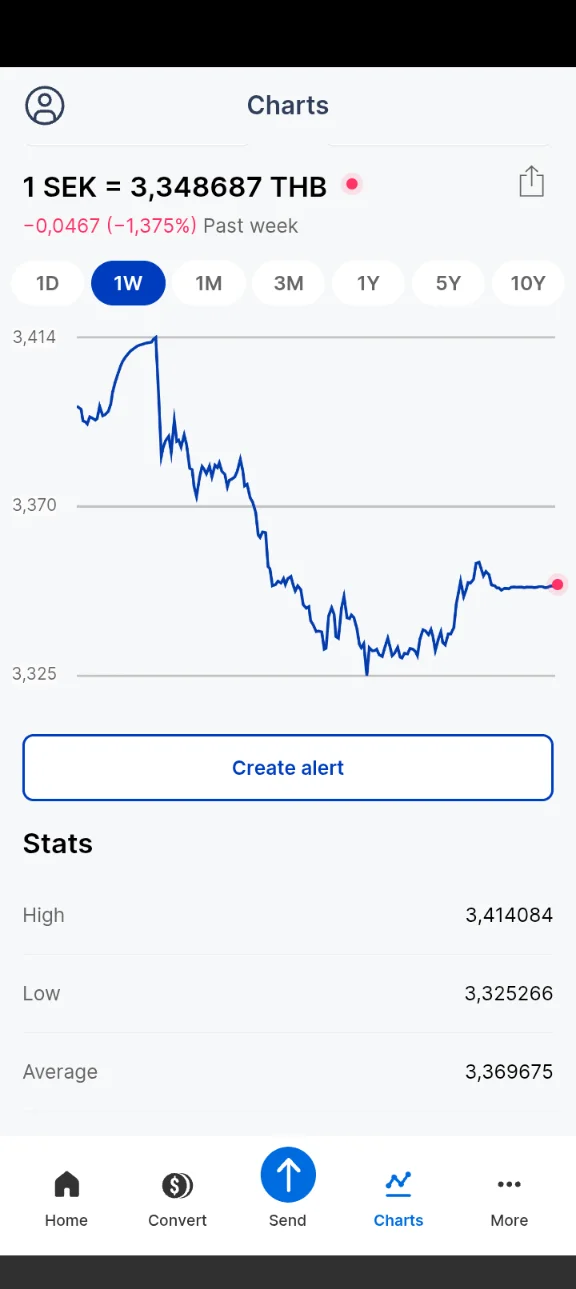This screenshot has width=576, height=1289.
Task: Tap the Average stat row
Action: coord(288,1072)
